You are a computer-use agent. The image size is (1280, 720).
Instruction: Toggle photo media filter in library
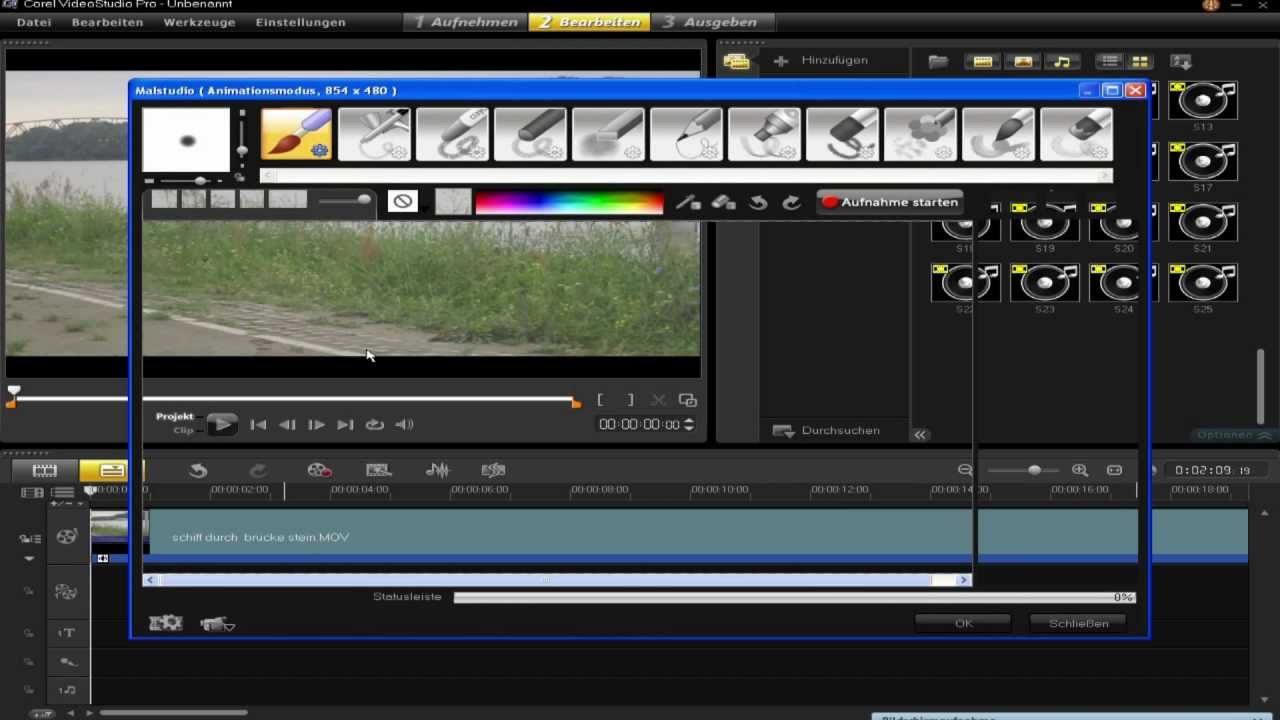coord(1023,62)
